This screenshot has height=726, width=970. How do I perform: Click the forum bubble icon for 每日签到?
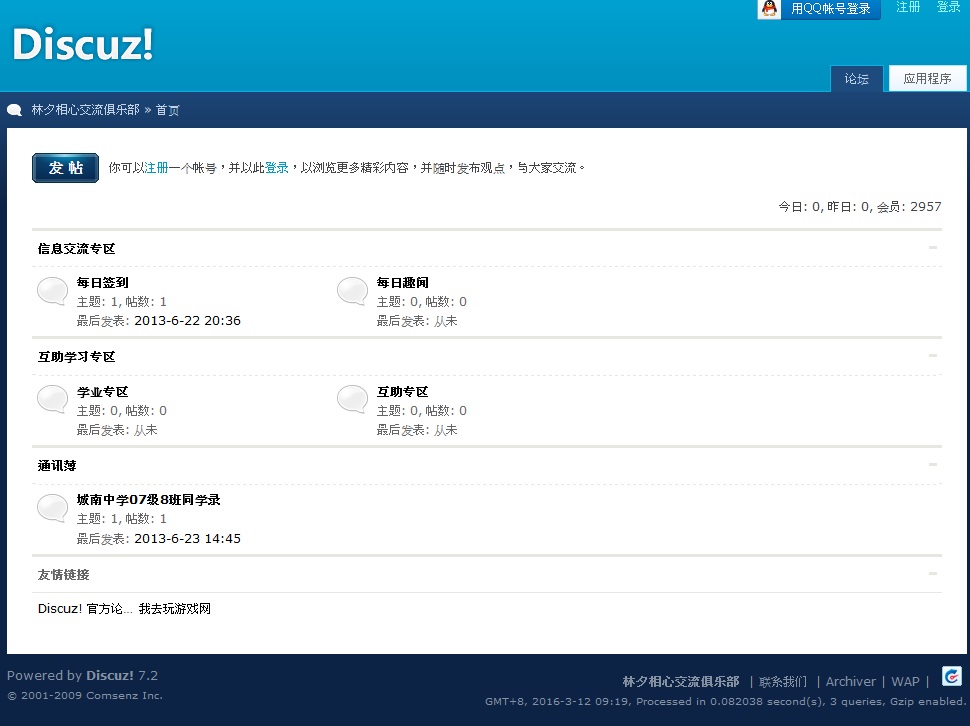click(x=53, y=291)
